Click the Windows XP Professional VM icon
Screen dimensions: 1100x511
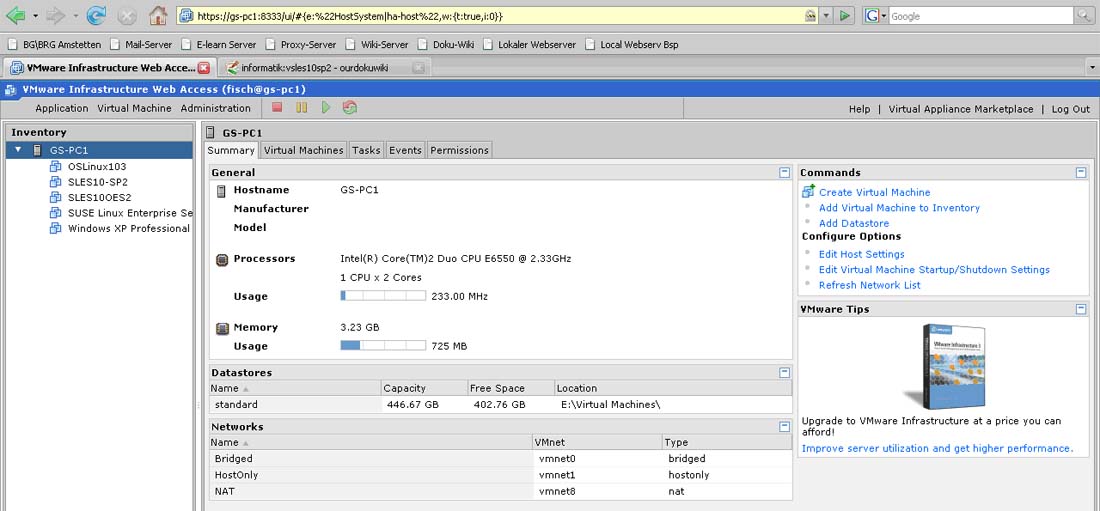(55, 228)
